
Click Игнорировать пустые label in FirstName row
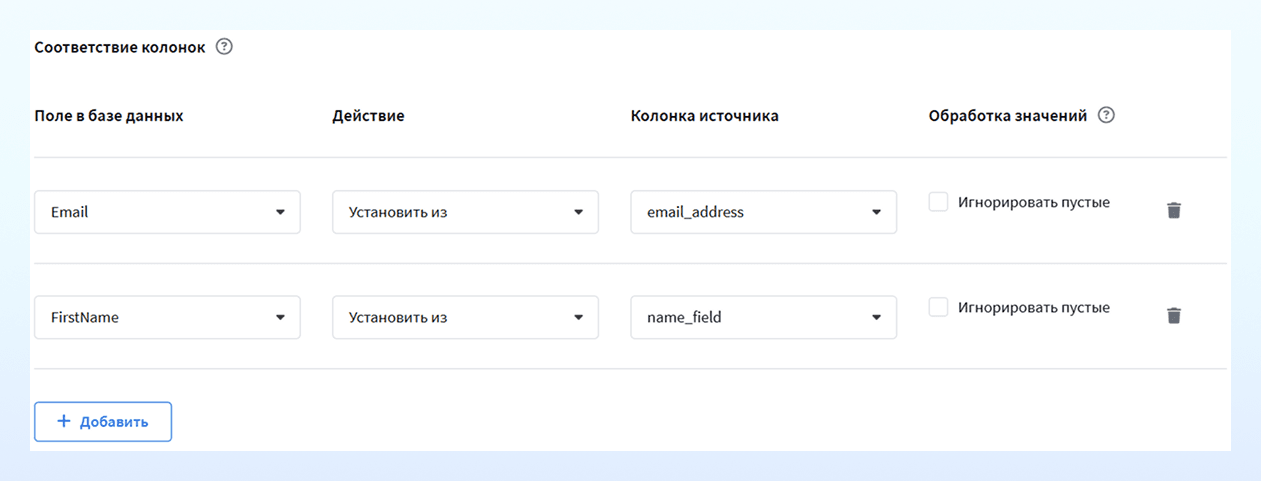pyautogui.click(x=1033, y=307)
